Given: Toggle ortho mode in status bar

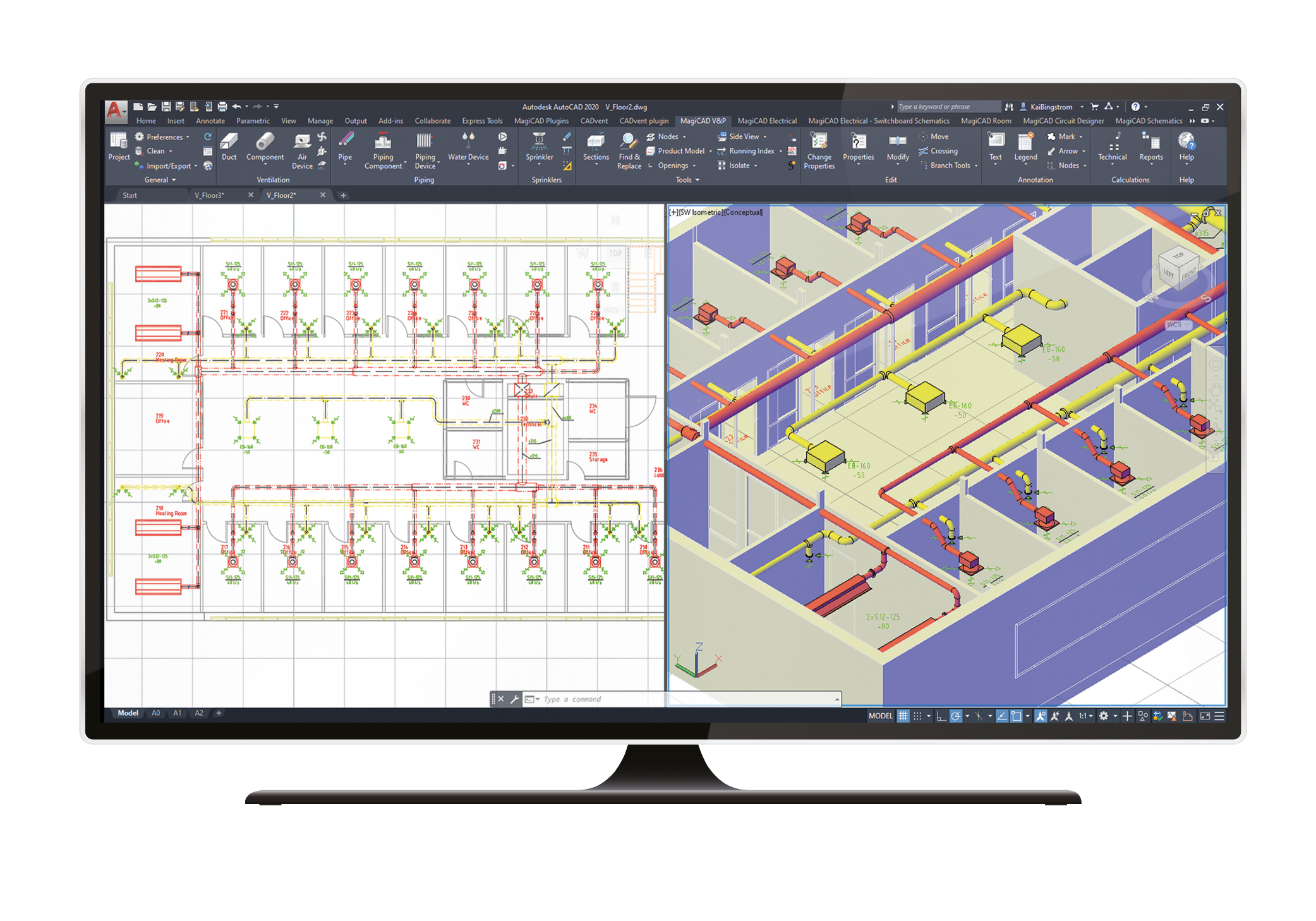Looking at the screenshot, I should coord(941,716).
